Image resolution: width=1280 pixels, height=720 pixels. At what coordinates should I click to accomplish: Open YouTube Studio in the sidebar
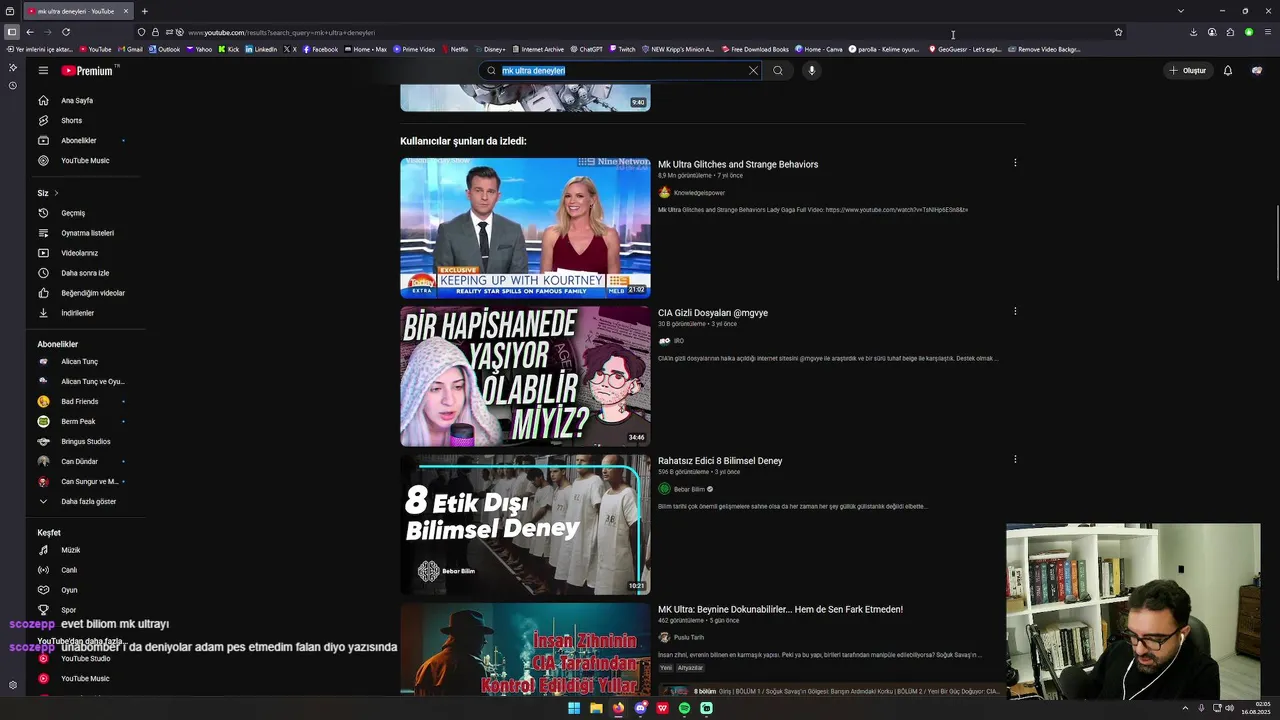pyautogui.click(x=85, y=658)
